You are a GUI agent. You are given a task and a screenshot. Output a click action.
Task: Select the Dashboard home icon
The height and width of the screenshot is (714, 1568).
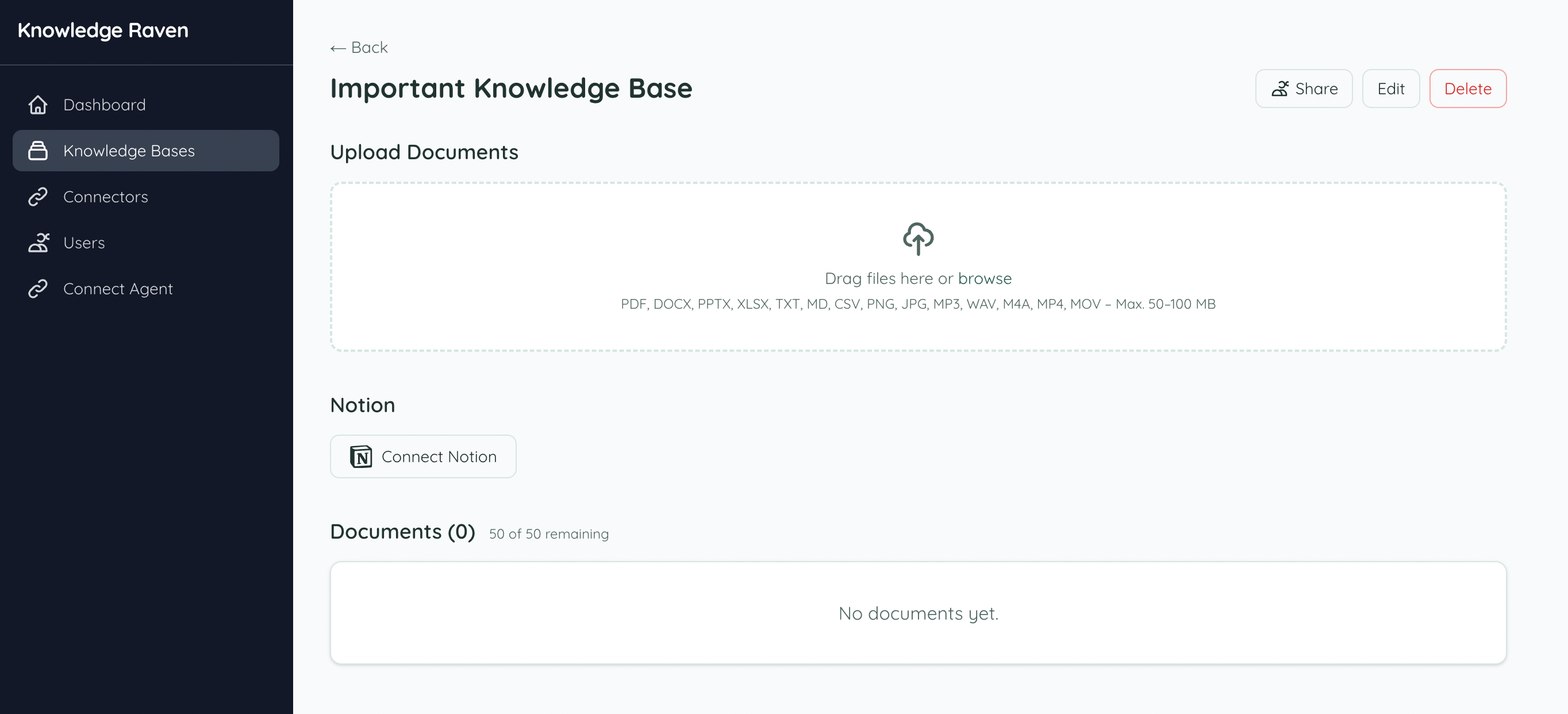(38, 104)
